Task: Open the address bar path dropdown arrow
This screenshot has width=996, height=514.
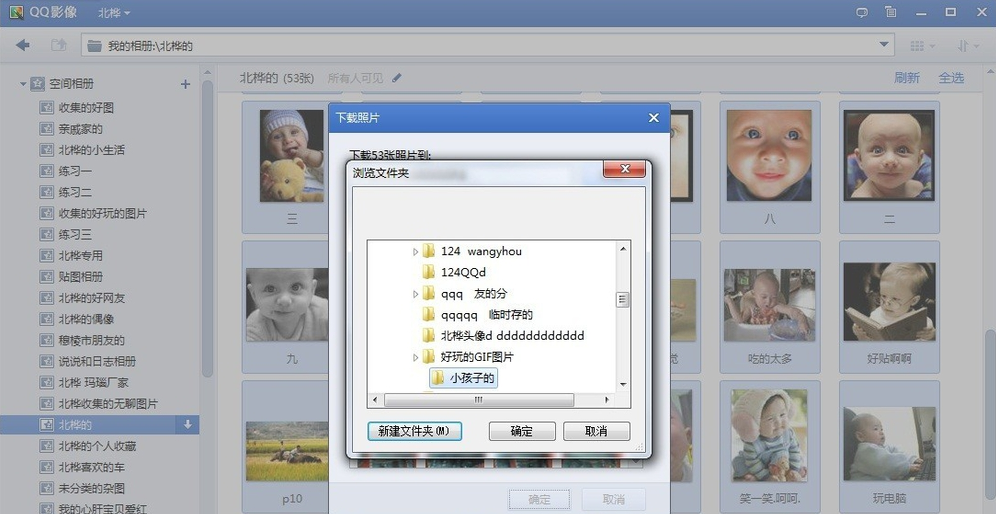Action: [884, 45]
